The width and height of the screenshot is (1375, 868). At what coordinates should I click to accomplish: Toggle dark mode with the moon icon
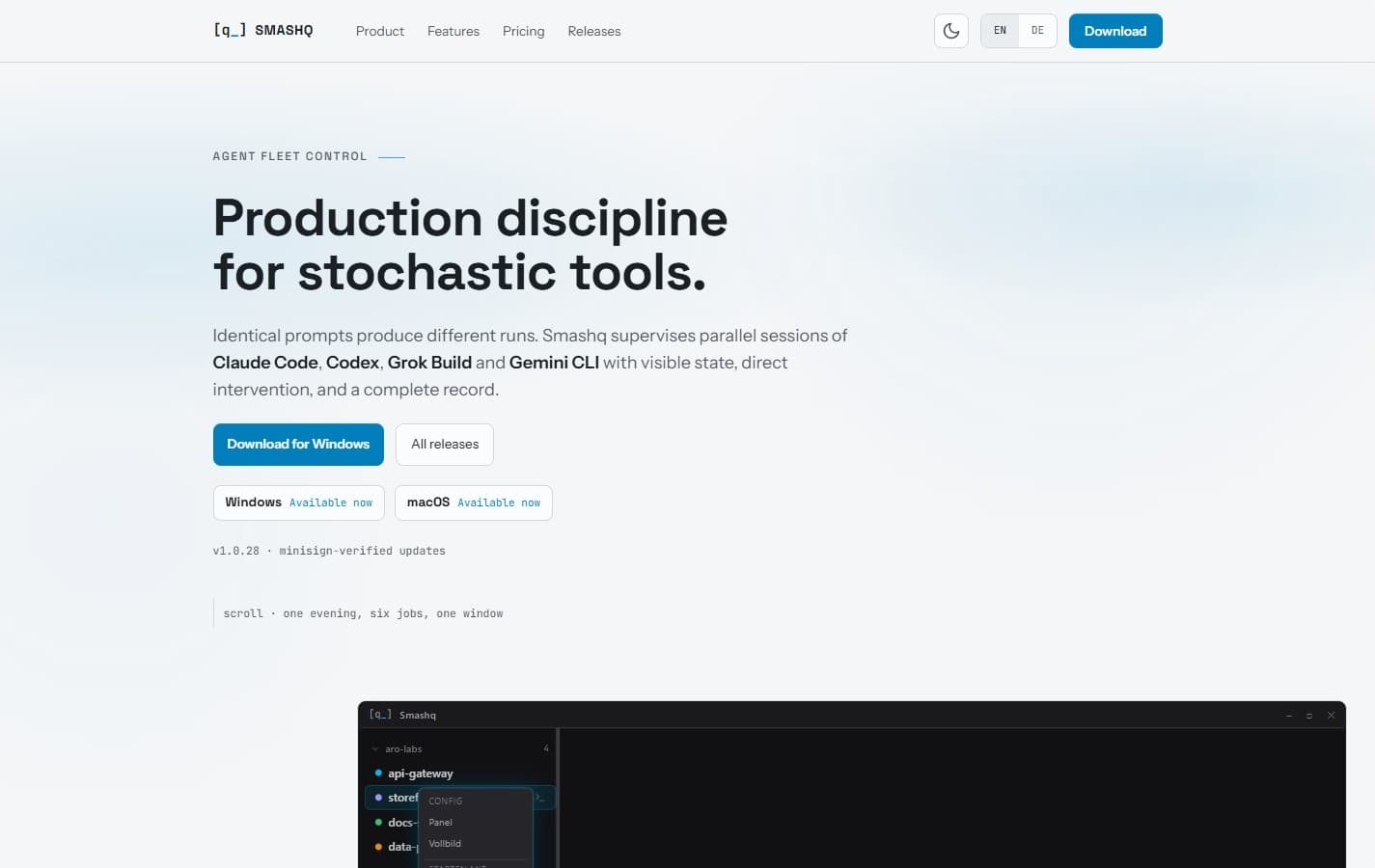950,31
